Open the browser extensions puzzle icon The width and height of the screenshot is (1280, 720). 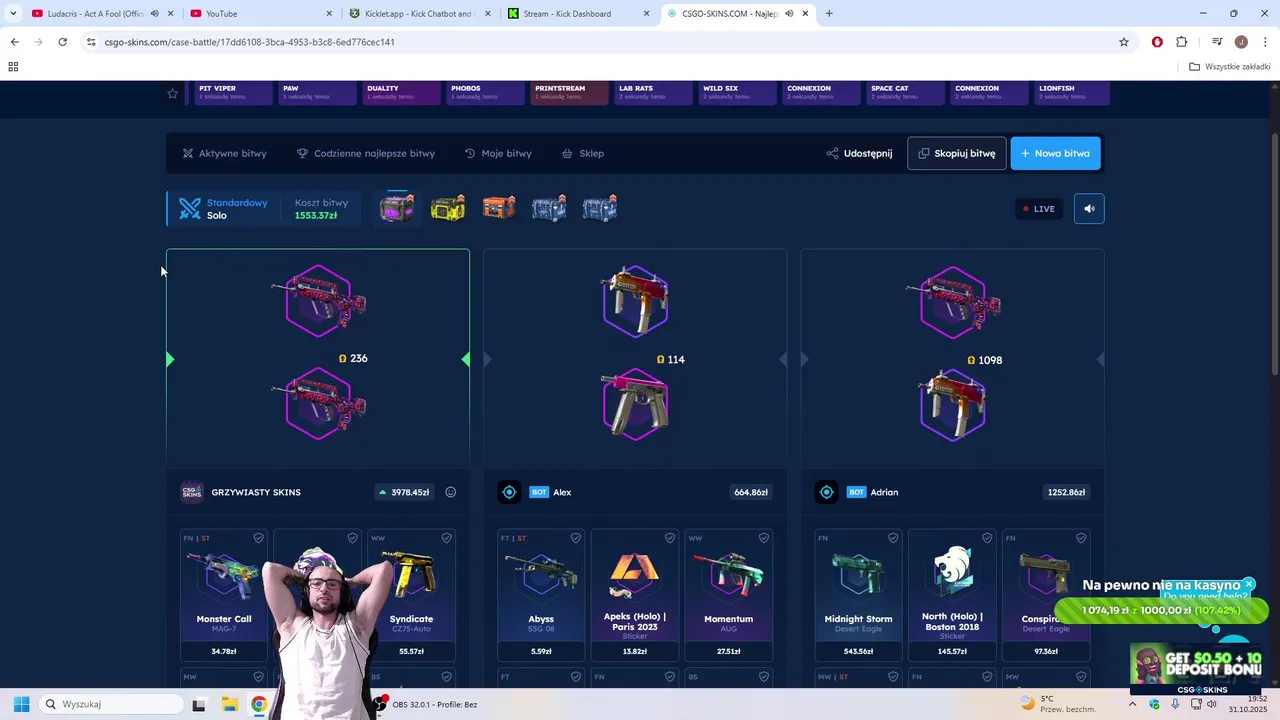point(1182,42)
